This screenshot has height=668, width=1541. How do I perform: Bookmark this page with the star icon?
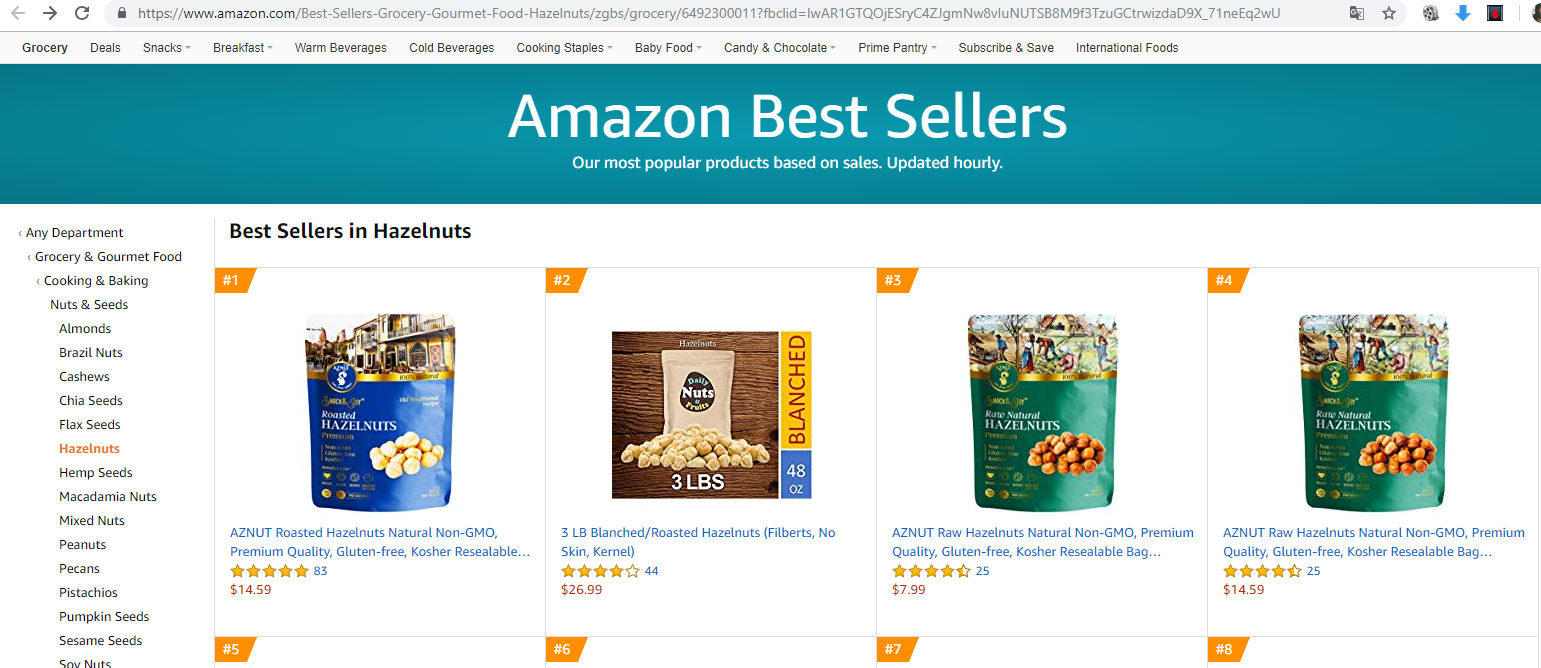pos(1389,13)
